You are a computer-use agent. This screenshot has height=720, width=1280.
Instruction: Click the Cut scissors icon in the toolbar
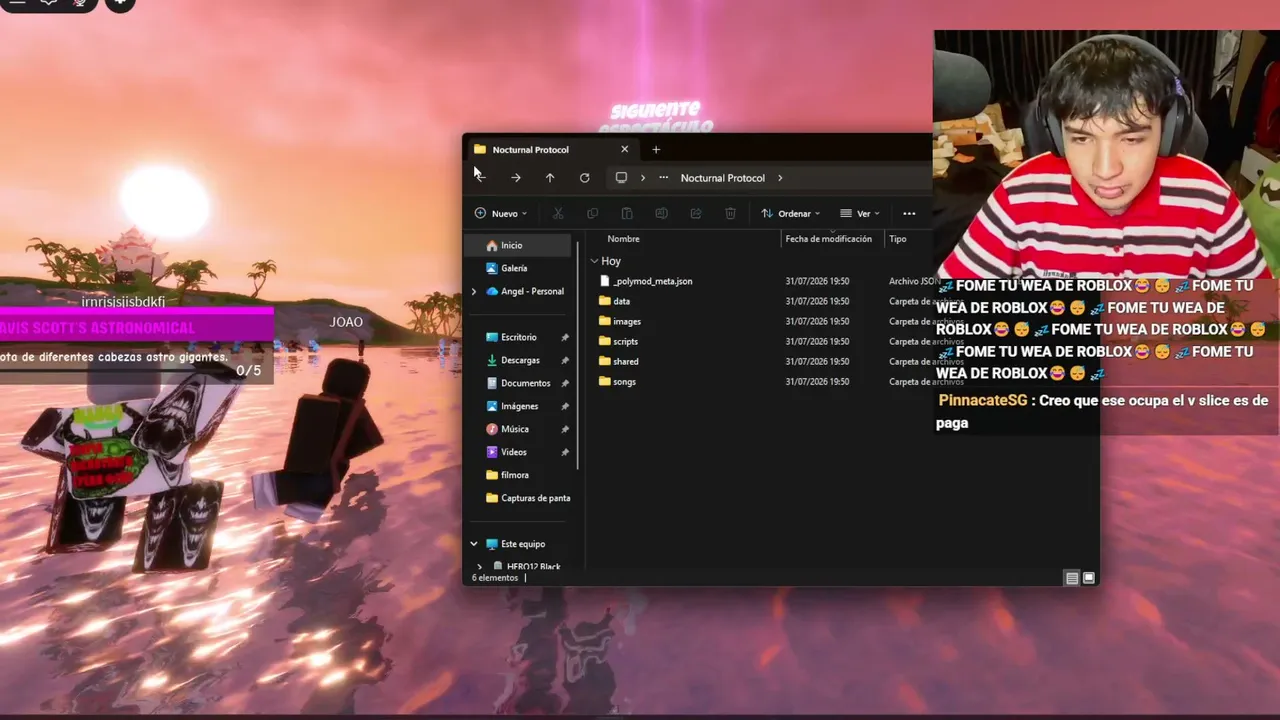tap(558, 213)
